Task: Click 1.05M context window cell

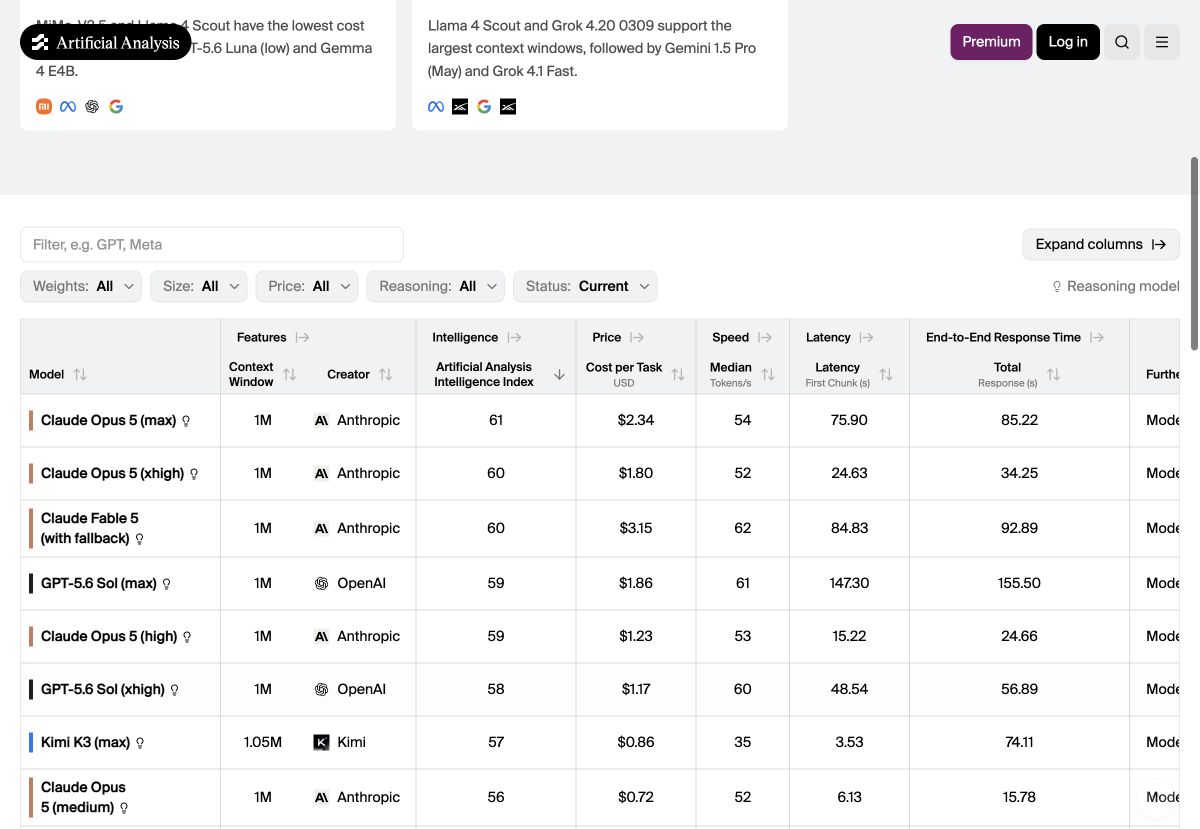Action: 263,742
